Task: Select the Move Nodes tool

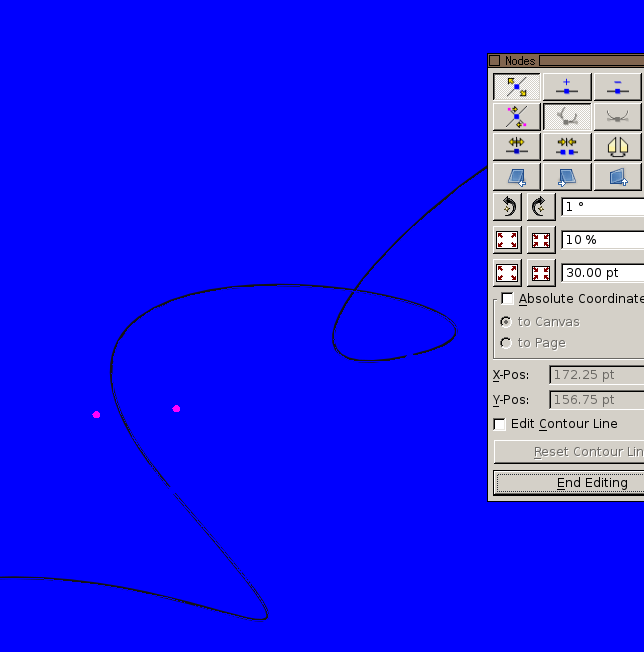Action: pos(516,87)
